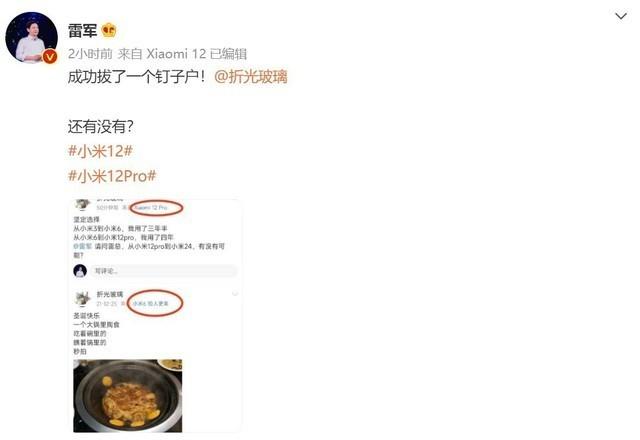Click 折光玻璃's avatar in the lower post

tap(82, 299)
